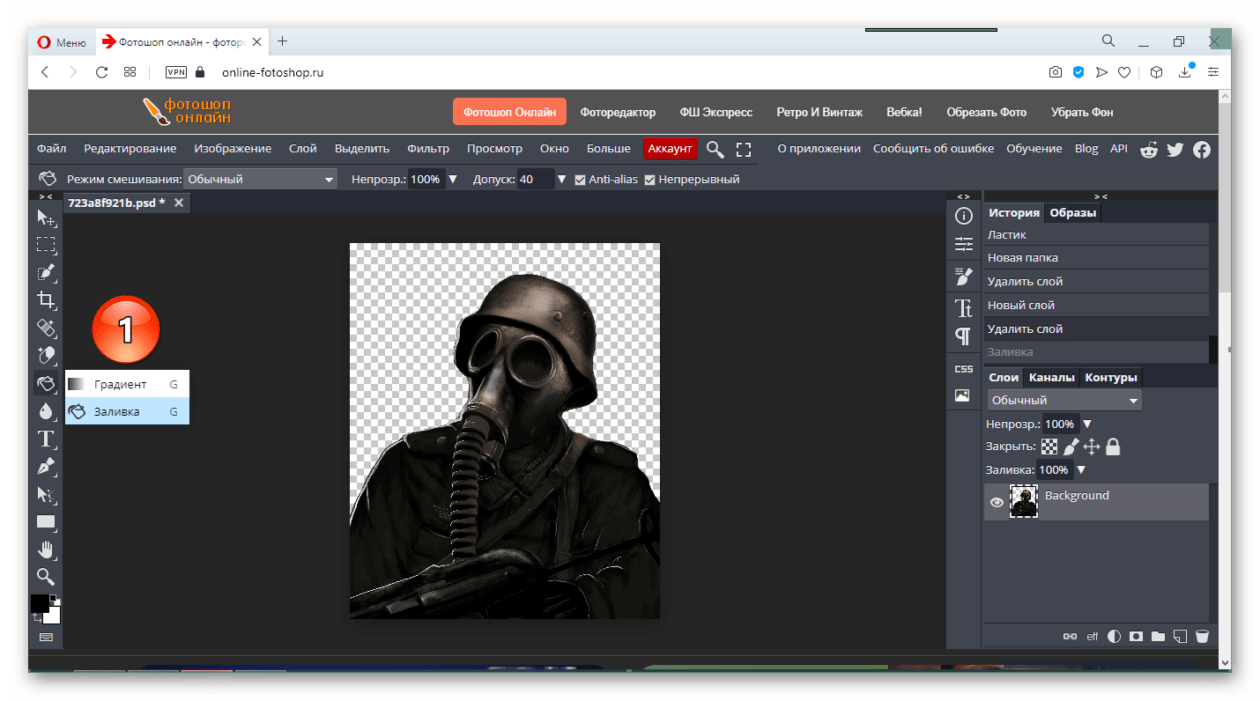Toggle lock transparent pixels

click(x=1049, y=447)
